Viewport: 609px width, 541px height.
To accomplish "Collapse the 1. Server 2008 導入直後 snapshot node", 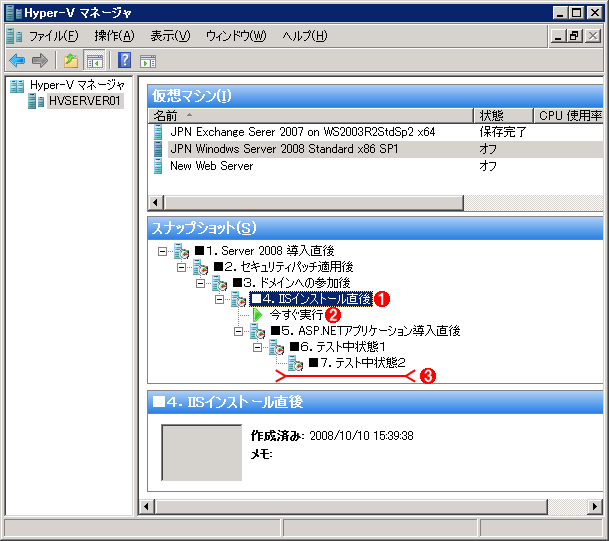I will click(162, 252).
